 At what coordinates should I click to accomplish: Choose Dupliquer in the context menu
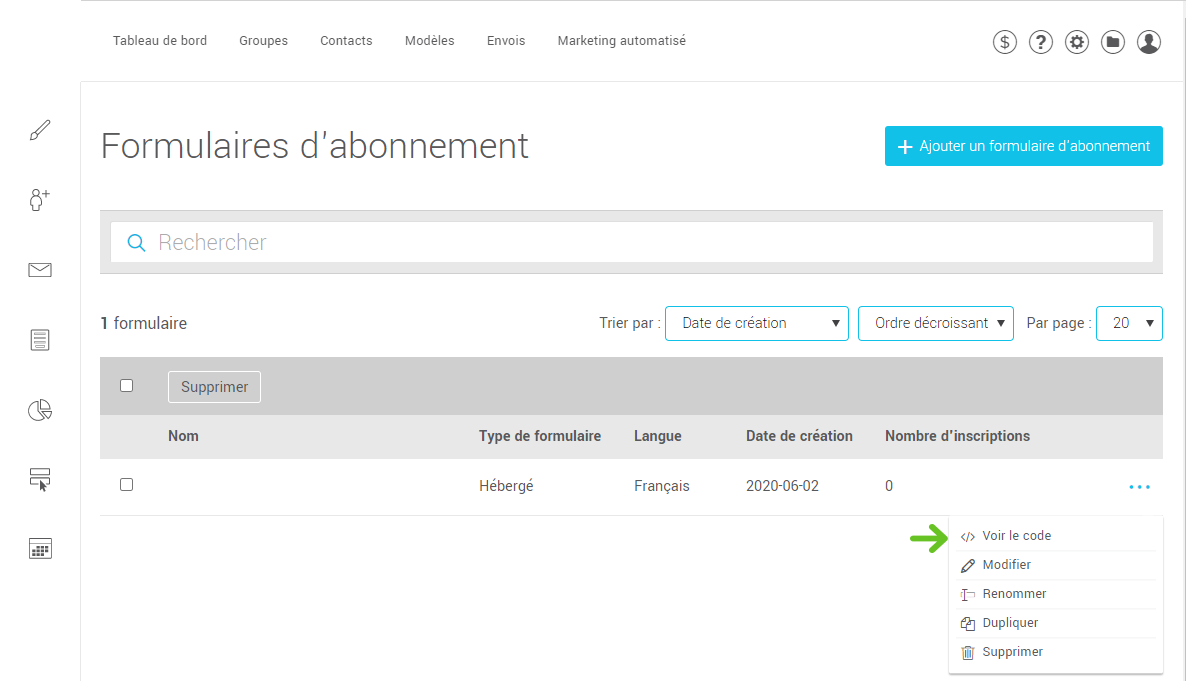pyautogui.click(x=1010, y=623)
